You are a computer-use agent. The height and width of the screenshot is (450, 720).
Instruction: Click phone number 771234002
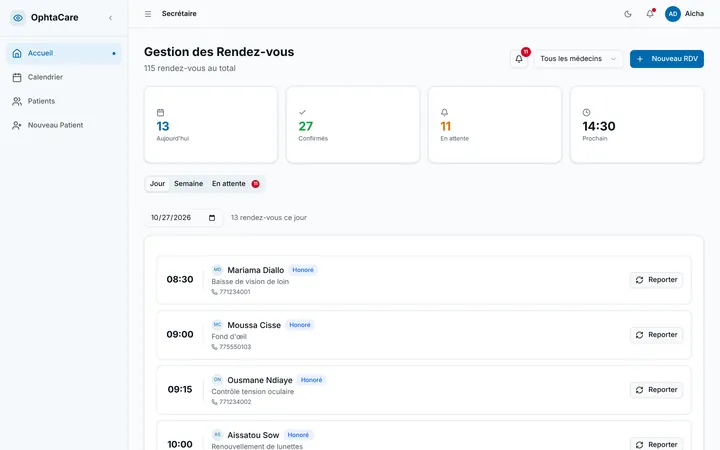click(x=235, y=402)
